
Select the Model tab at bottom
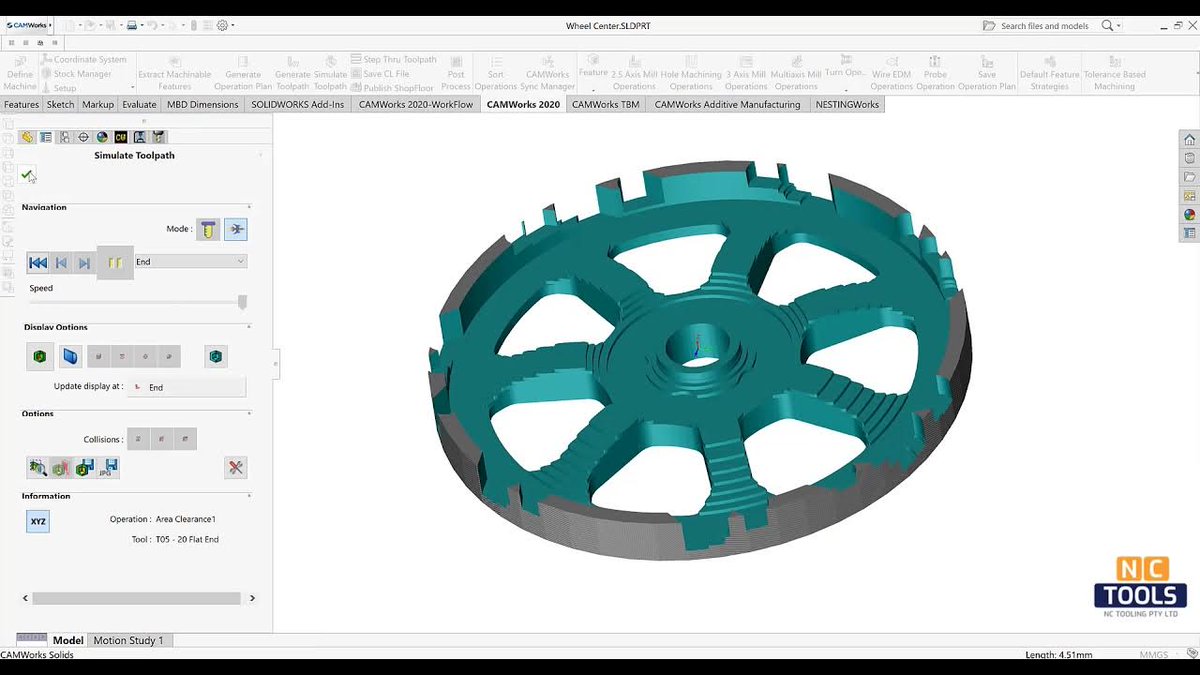(68, 640)
